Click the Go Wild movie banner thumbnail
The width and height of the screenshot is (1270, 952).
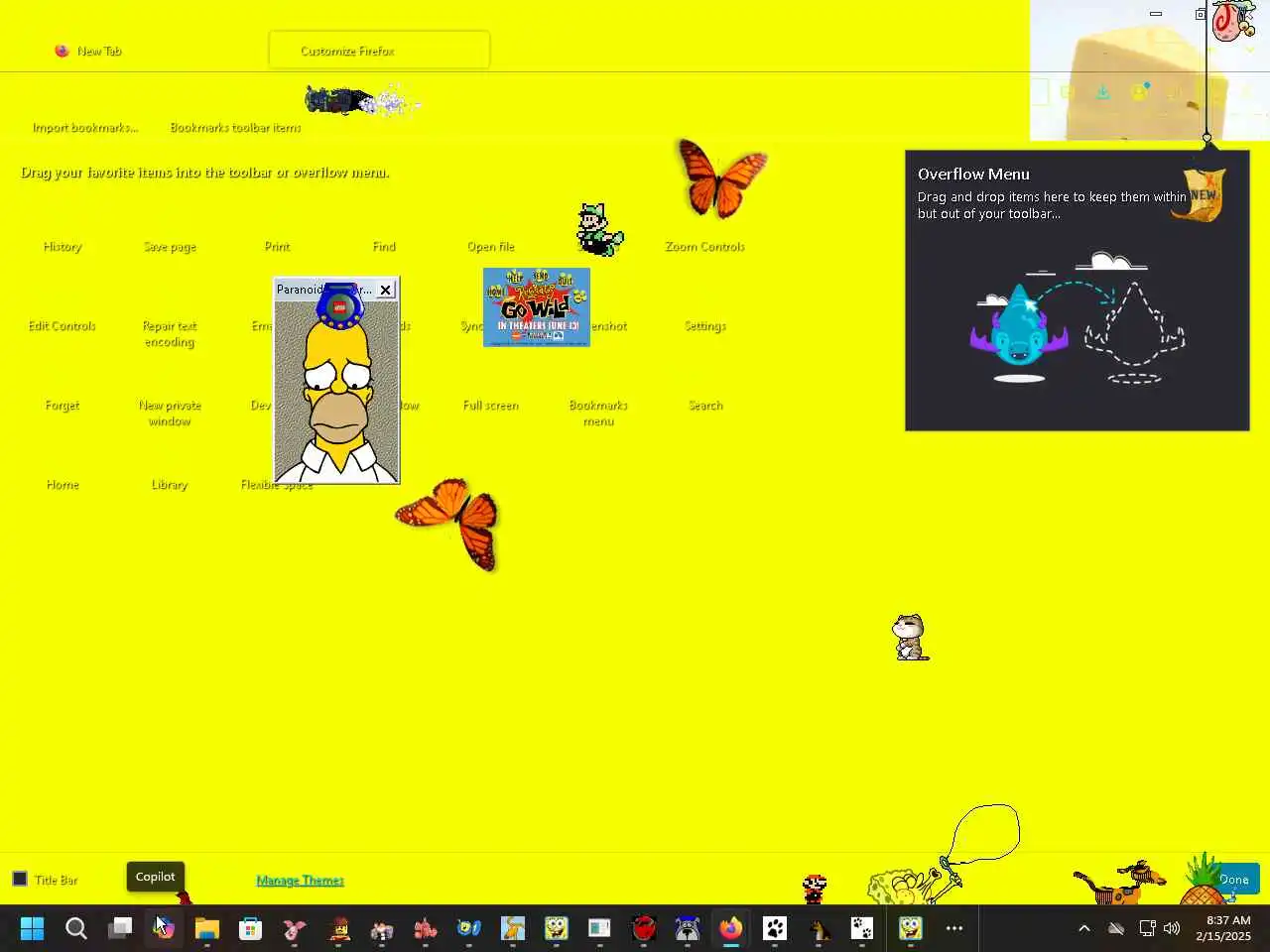point(537,307)
